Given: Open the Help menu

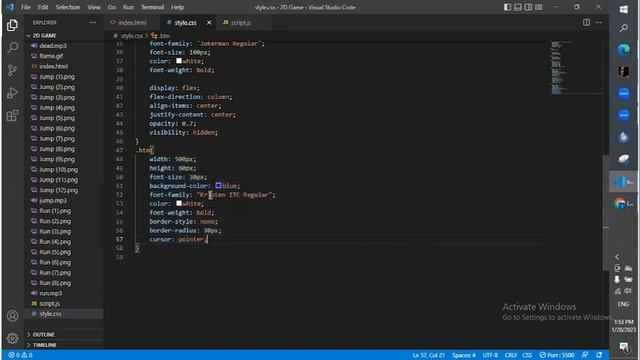Looking at the screenshot, I should [178, 7].
